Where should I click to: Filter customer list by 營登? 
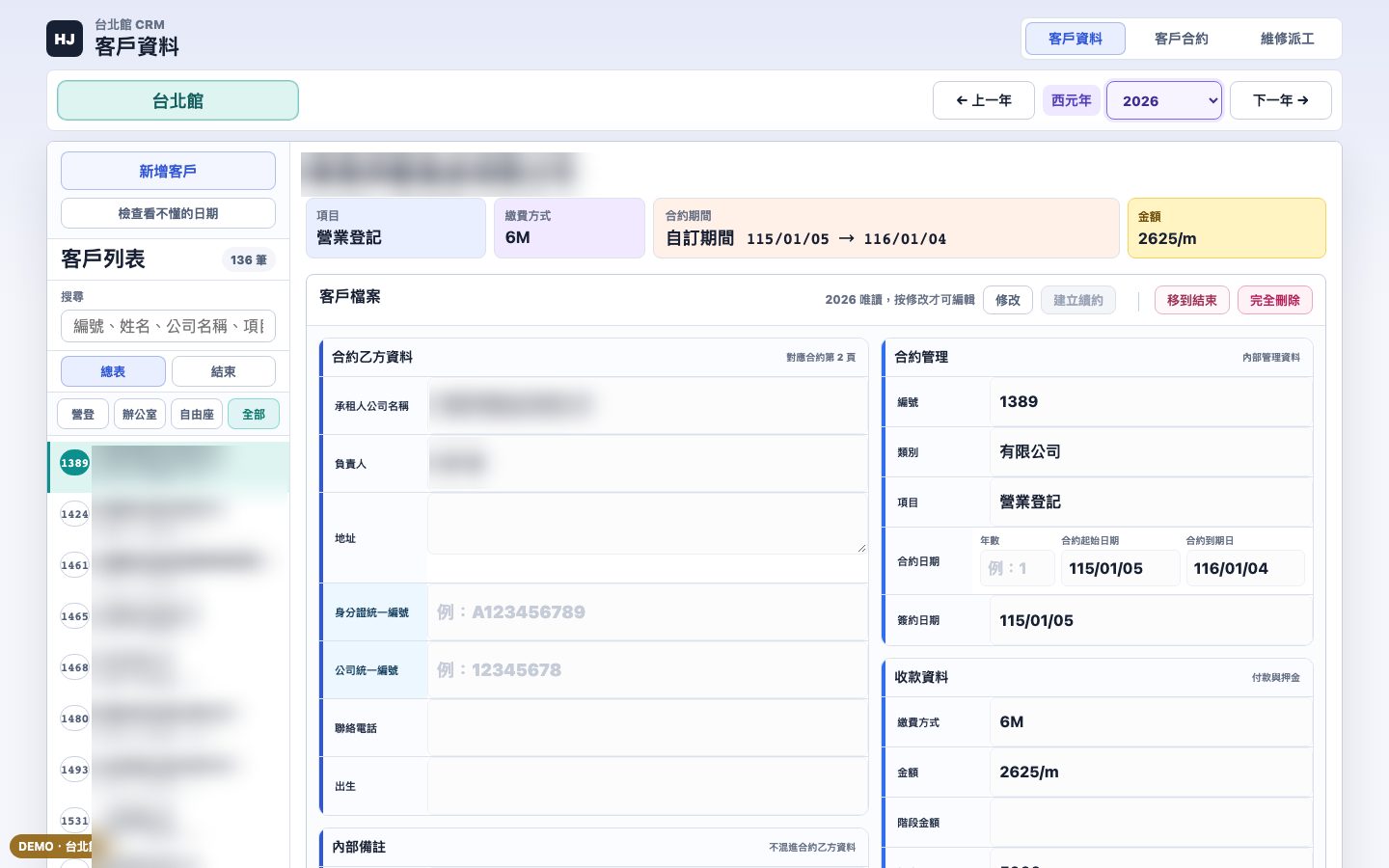[83, 414]
